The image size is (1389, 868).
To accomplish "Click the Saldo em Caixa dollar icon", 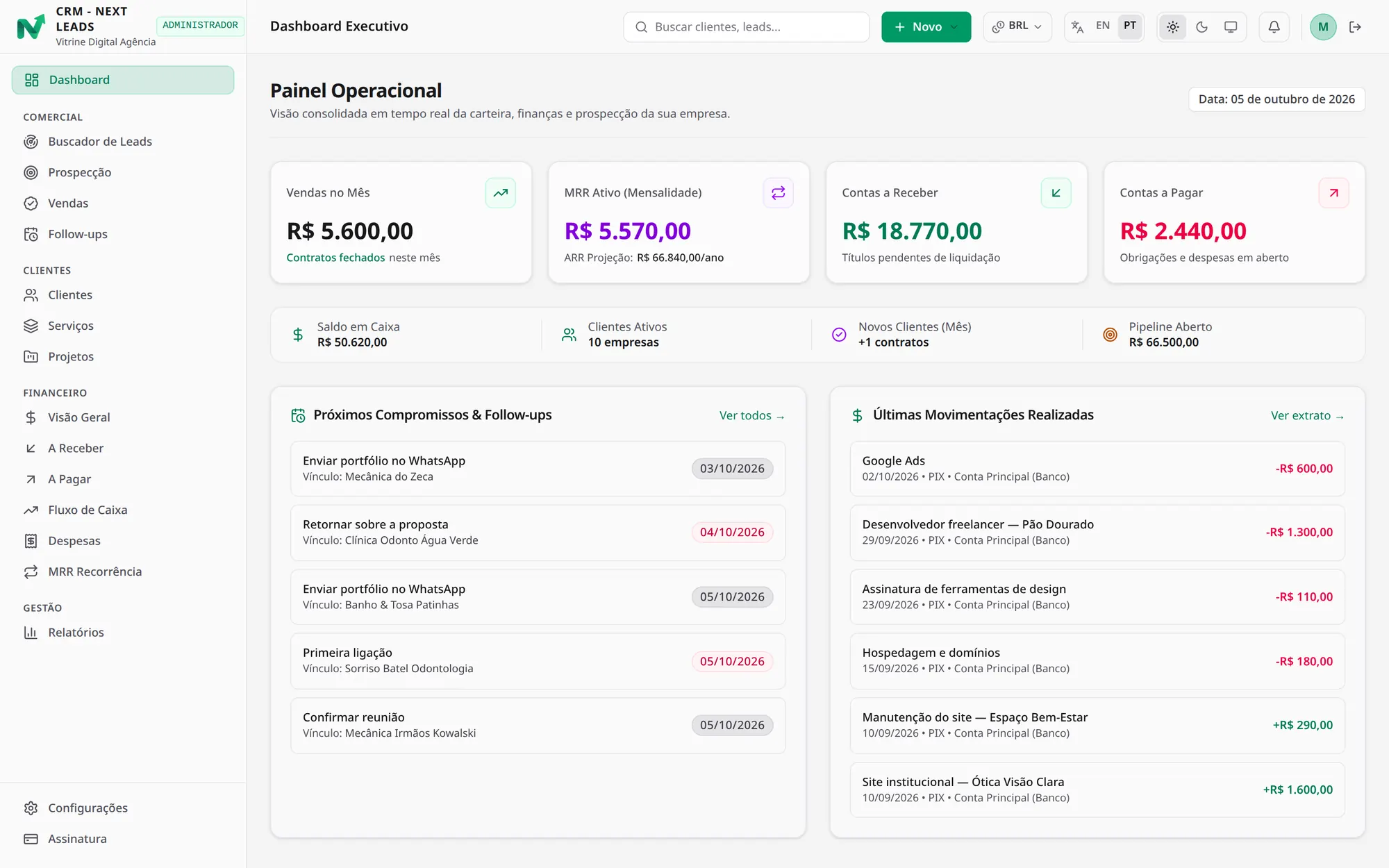I will coord(298,335).
